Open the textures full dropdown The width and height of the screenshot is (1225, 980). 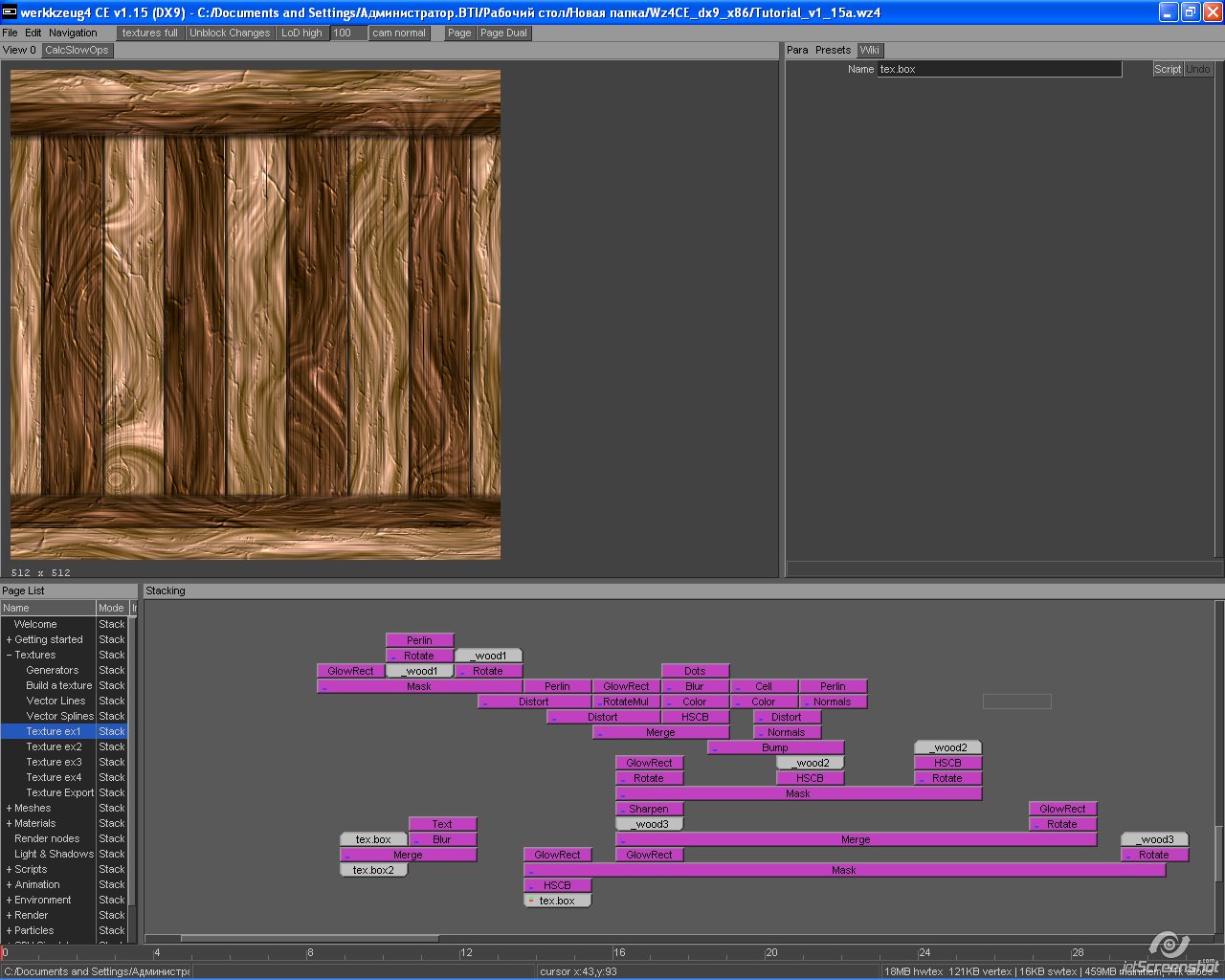pyautogui.click(x=149, y=33)
